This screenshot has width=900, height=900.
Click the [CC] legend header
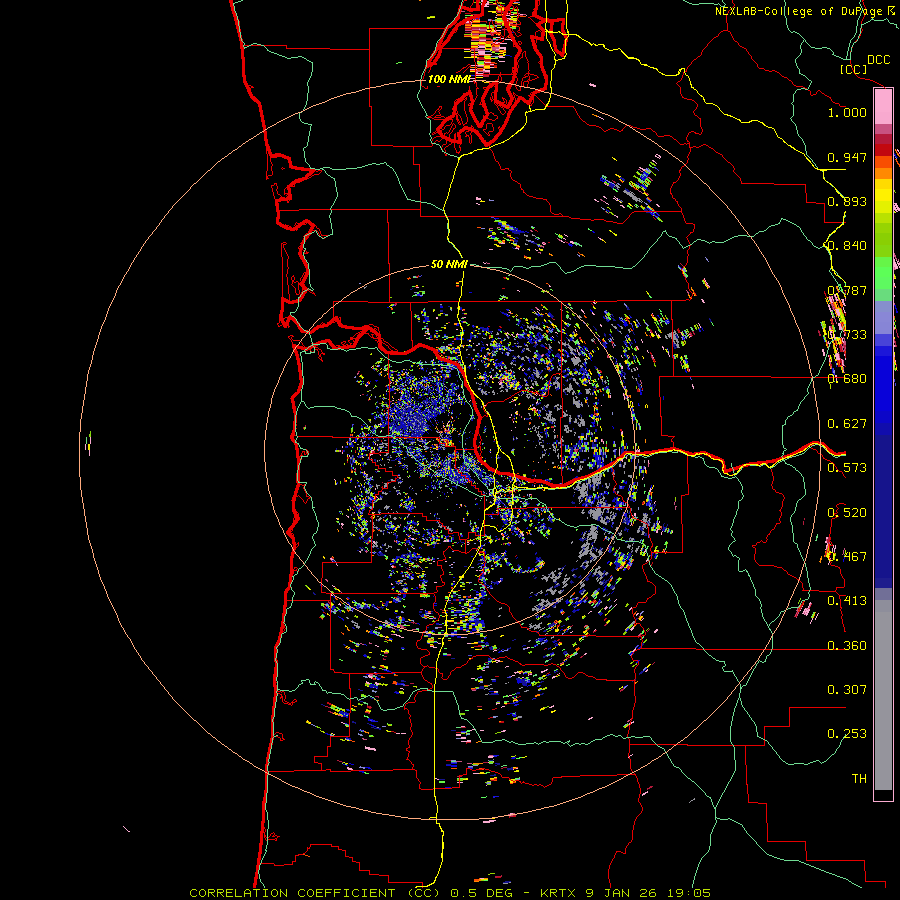(x=853, y=69)
